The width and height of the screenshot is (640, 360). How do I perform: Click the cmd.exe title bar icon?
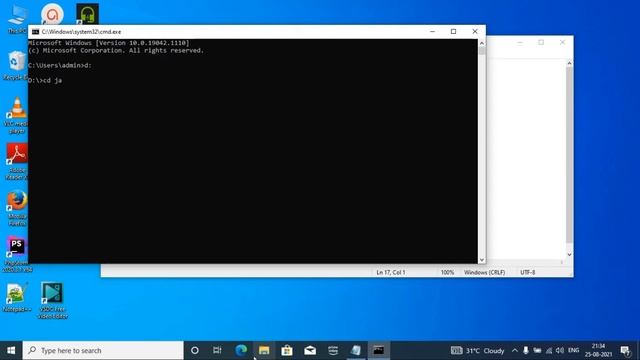(36, 32)
